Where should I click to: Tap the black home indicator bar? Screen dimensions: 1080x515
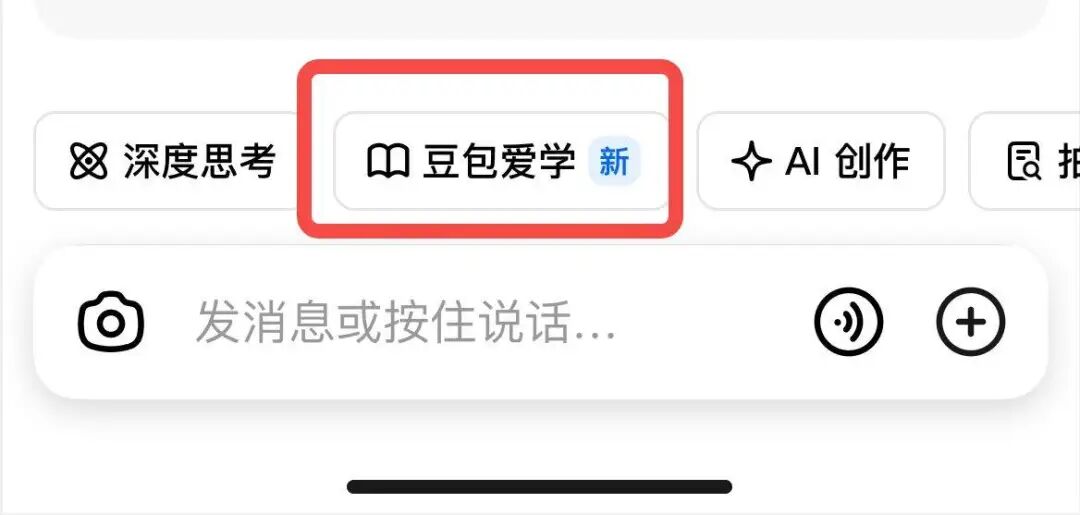point(539,487)
